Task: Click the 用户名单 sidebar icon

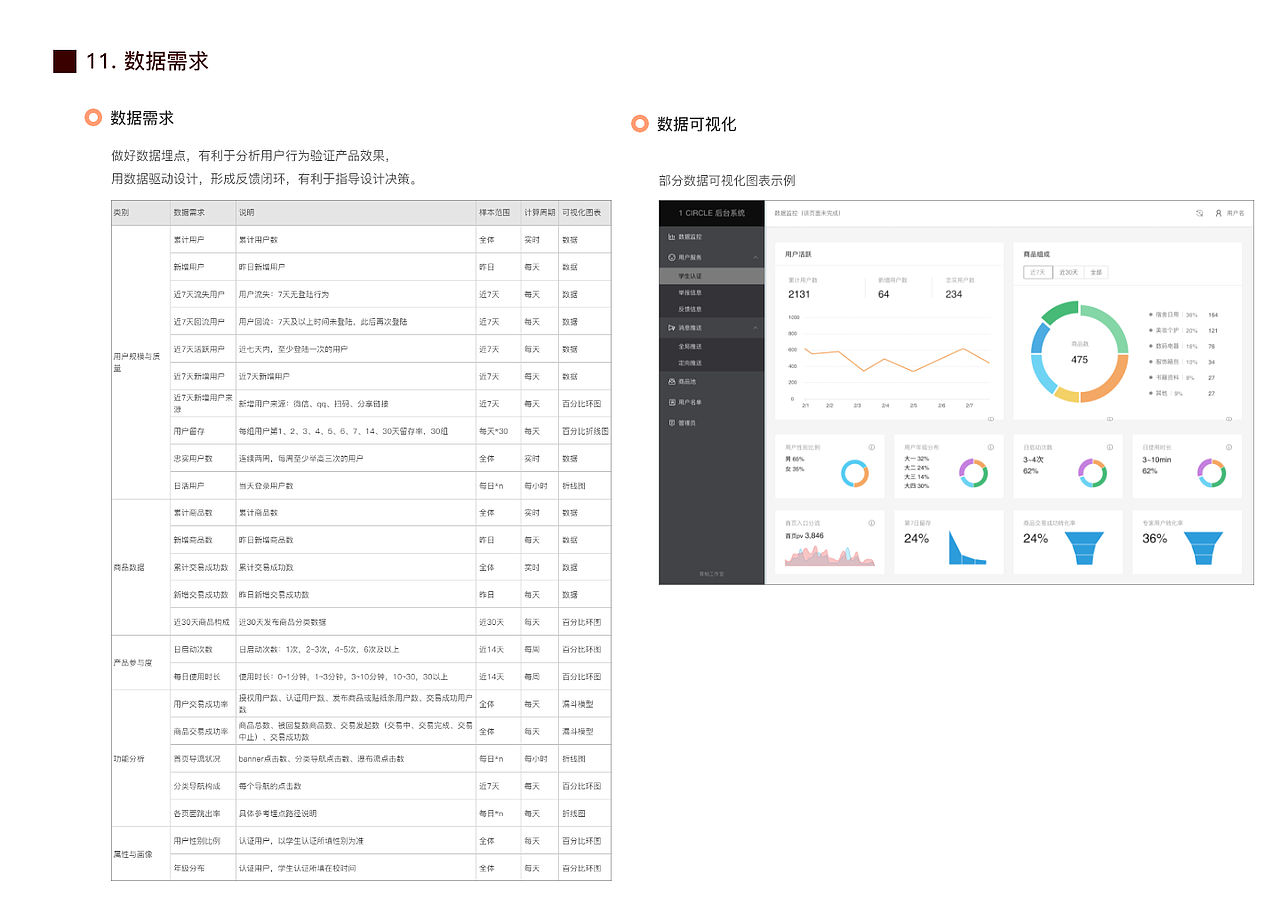Action: coord(671,402)
